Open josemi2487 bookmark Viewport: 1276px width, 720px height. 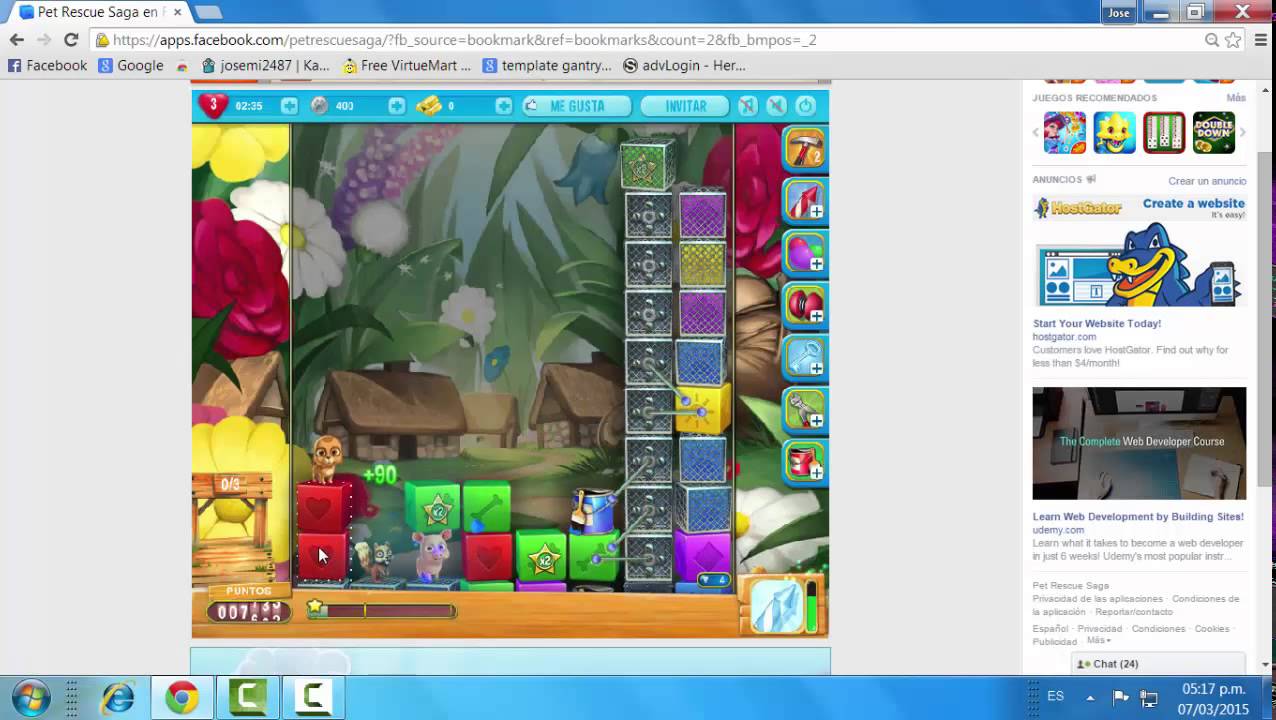click(x=265, y=65)
